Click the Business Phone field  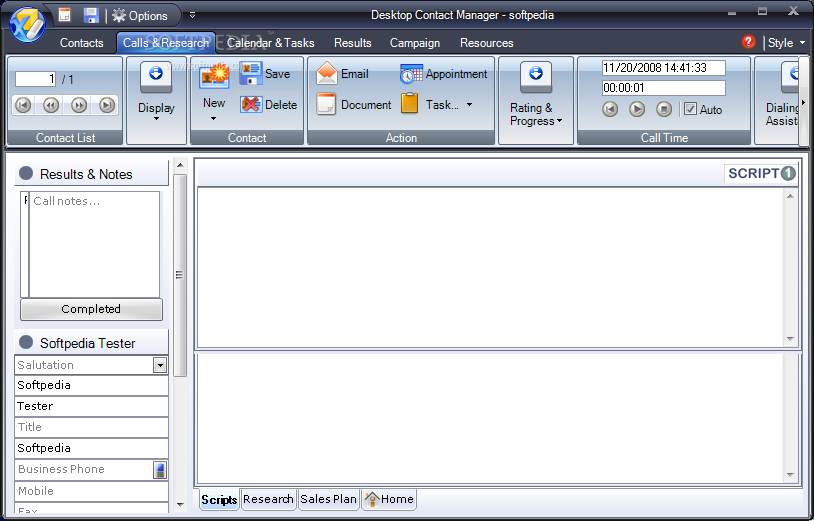(84, 469)
